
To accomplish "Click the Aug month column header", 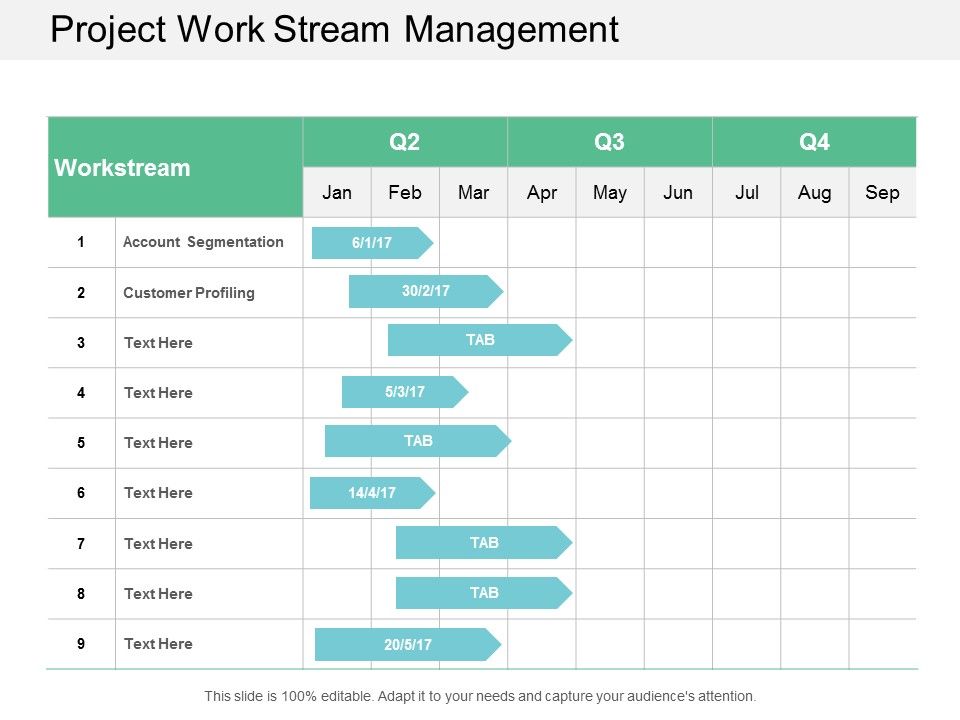I will (x=815, y=192).
